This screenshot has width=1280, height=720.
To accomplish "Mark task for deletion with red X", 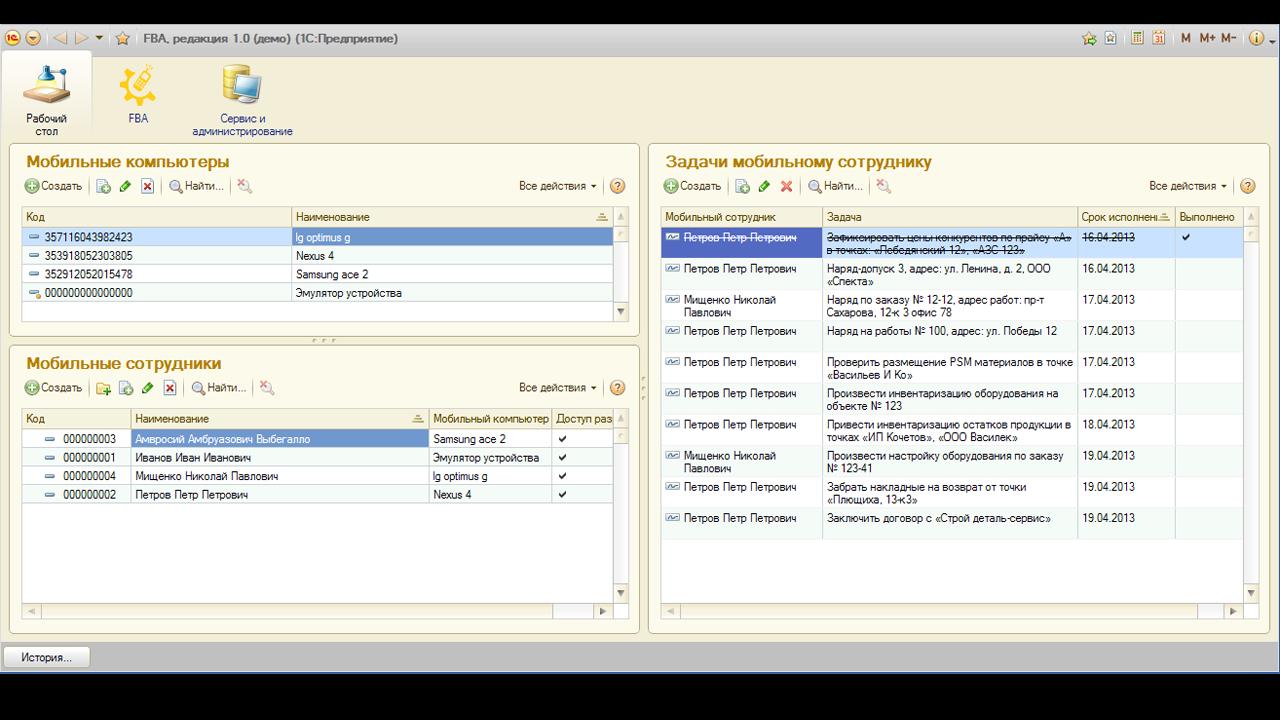I will (x=786, y=186).
